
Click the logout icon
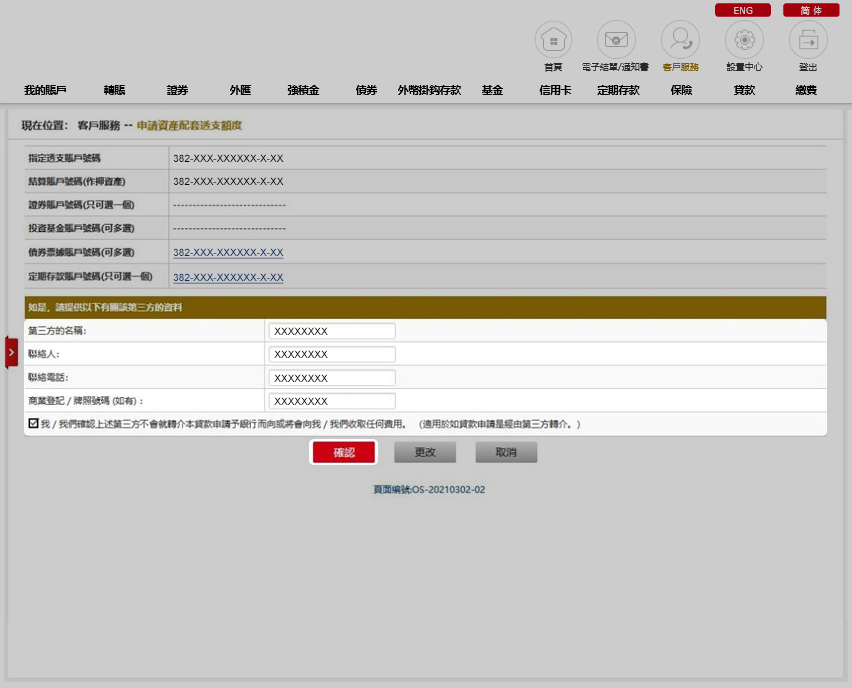pyautogui.click(x=808, y=40)
